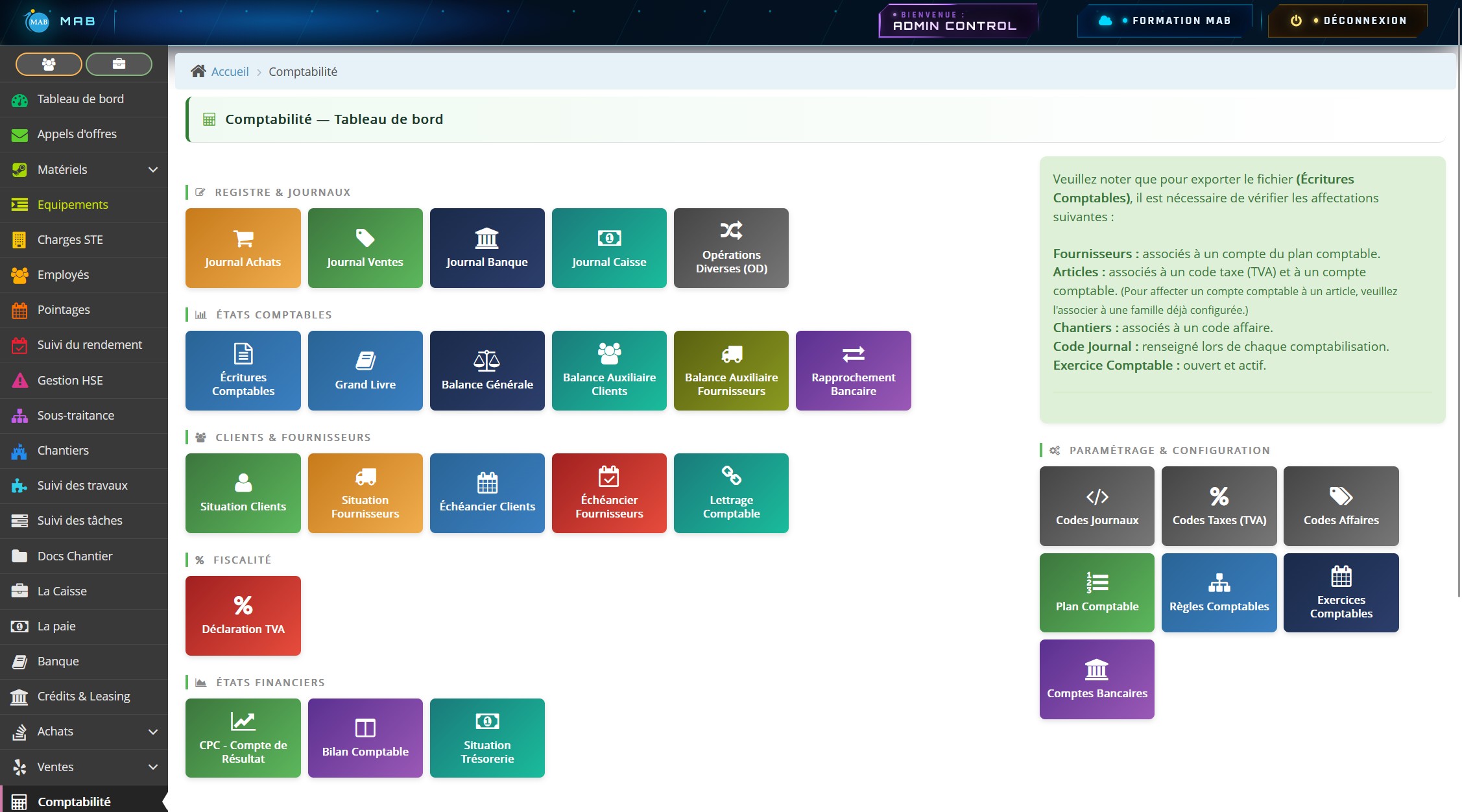Open Sous-traitance in sidebar

pos(84,416)
